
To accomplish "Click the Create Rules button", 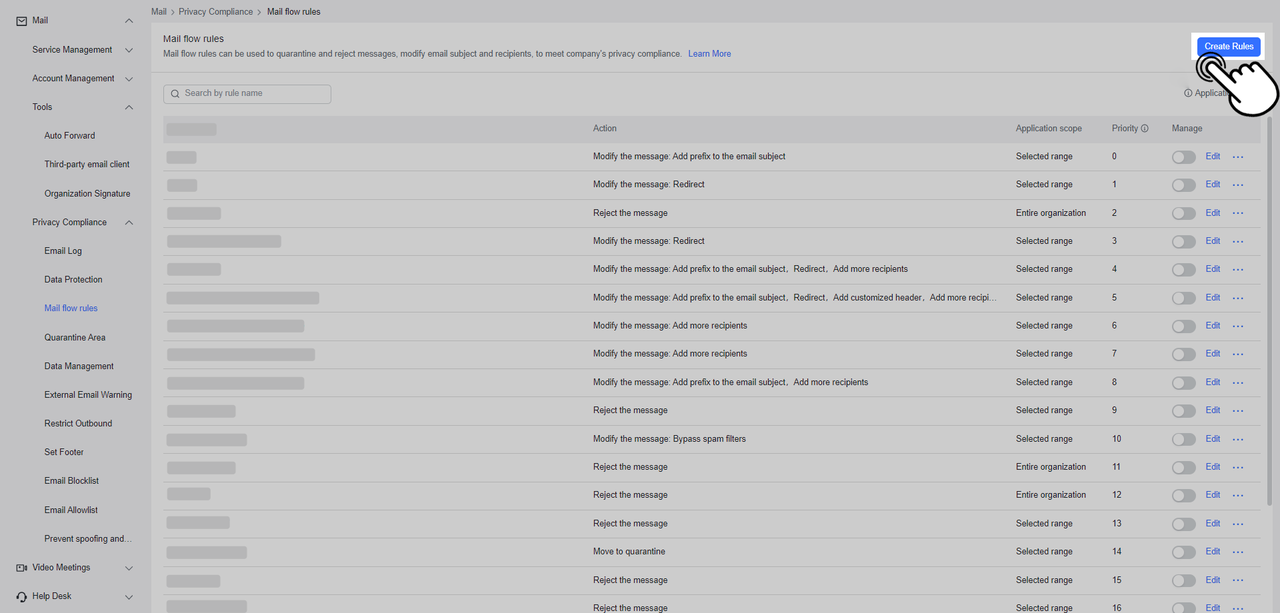I will 1228,46.
